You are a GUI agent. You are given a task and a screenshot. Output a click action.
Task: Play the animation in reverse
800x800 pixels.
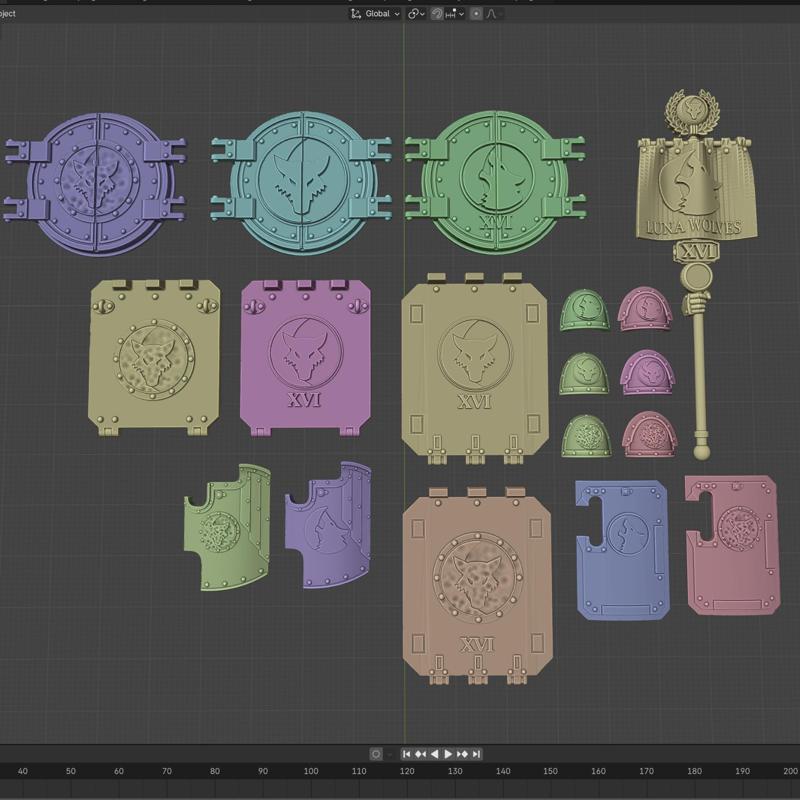435,754
